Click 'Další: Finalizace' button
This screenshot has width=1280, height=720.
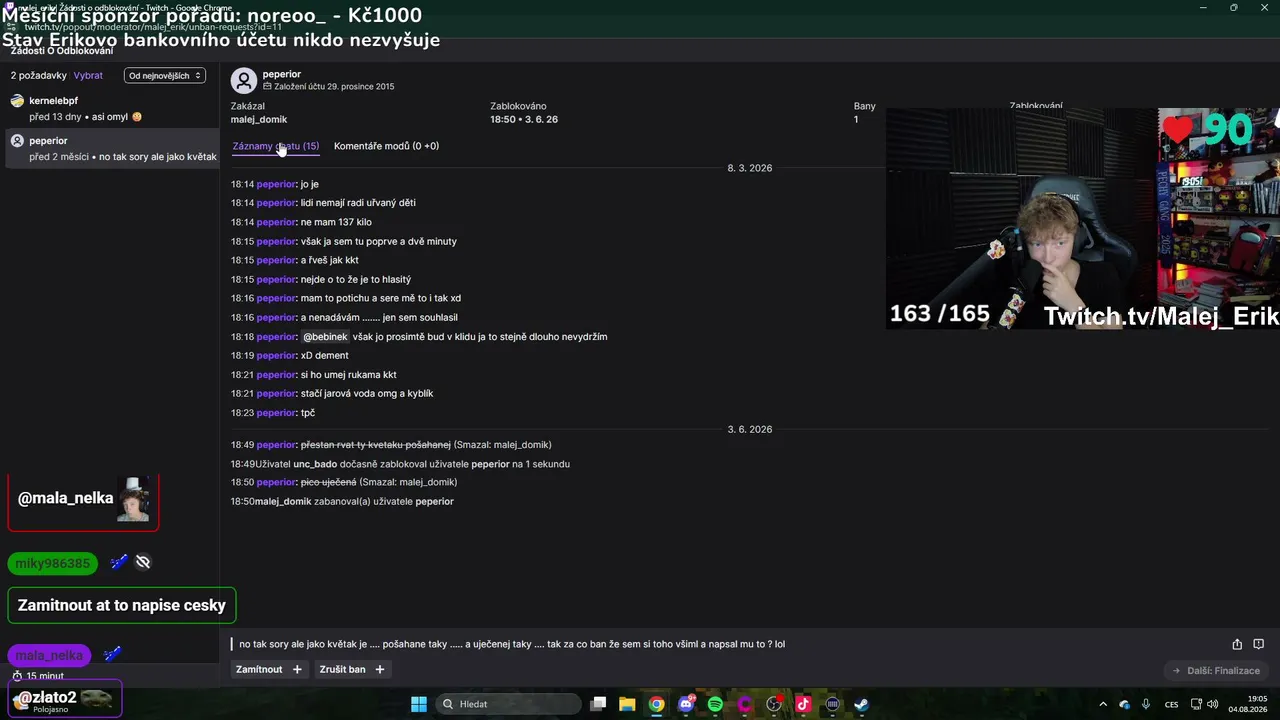[1217, 670]
